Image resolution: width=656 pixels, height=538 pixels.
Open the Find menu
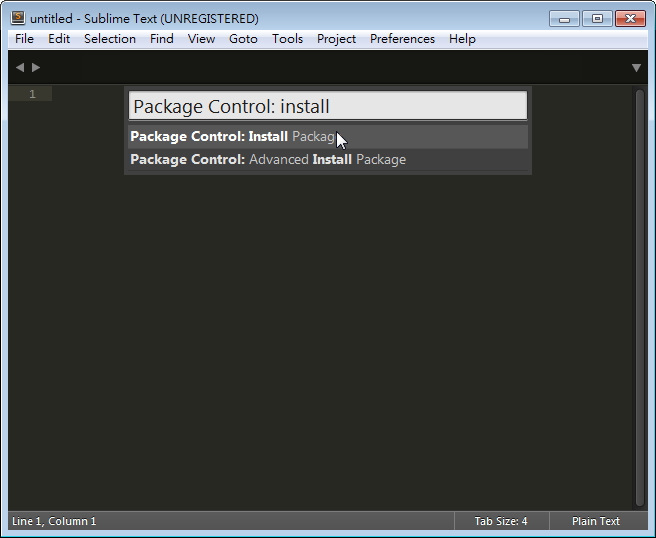[x=161, y=39]
